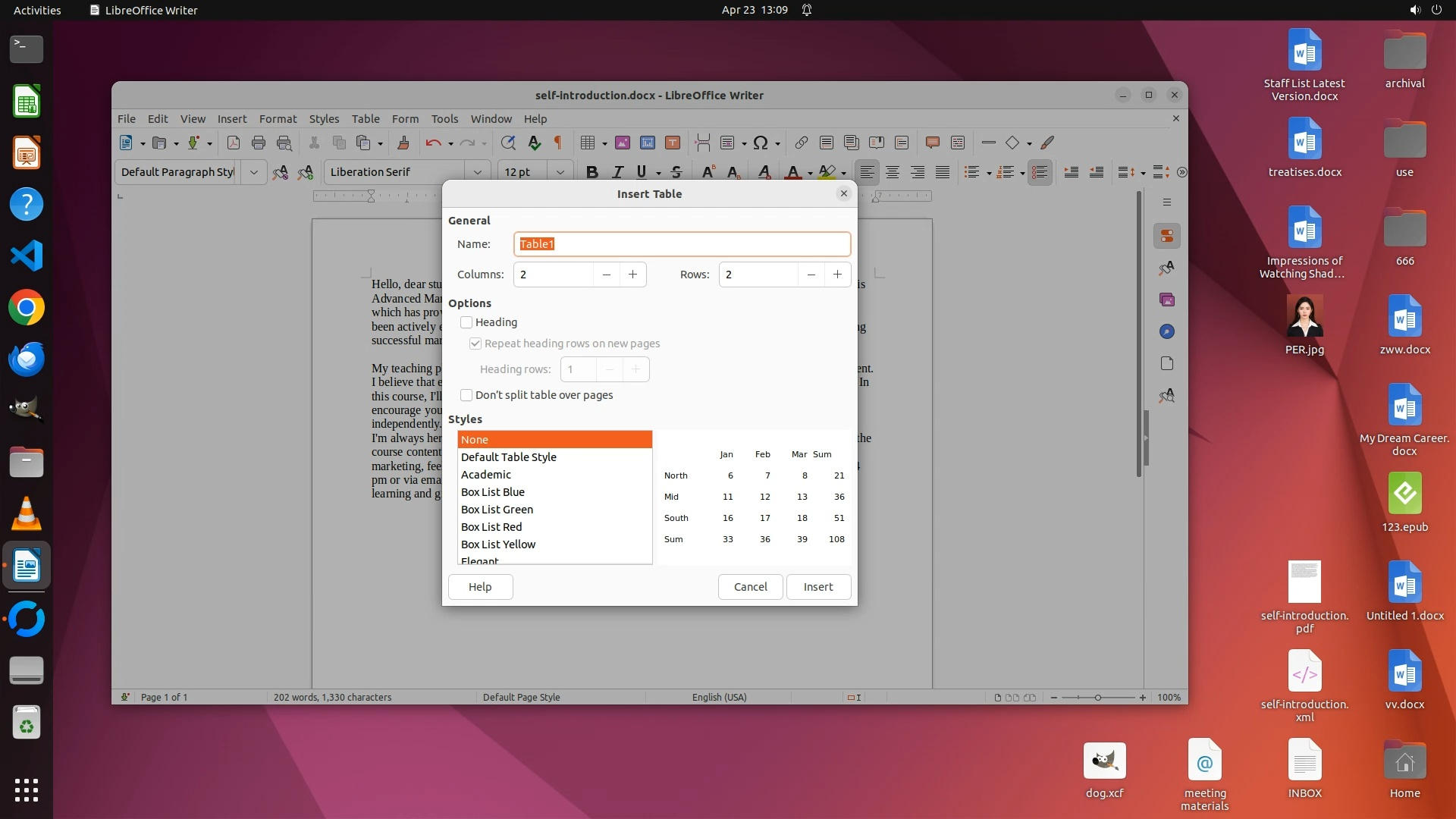Click the Undo toolbar icon
The width and height of the screenshot is (1456, 819).
433,143
